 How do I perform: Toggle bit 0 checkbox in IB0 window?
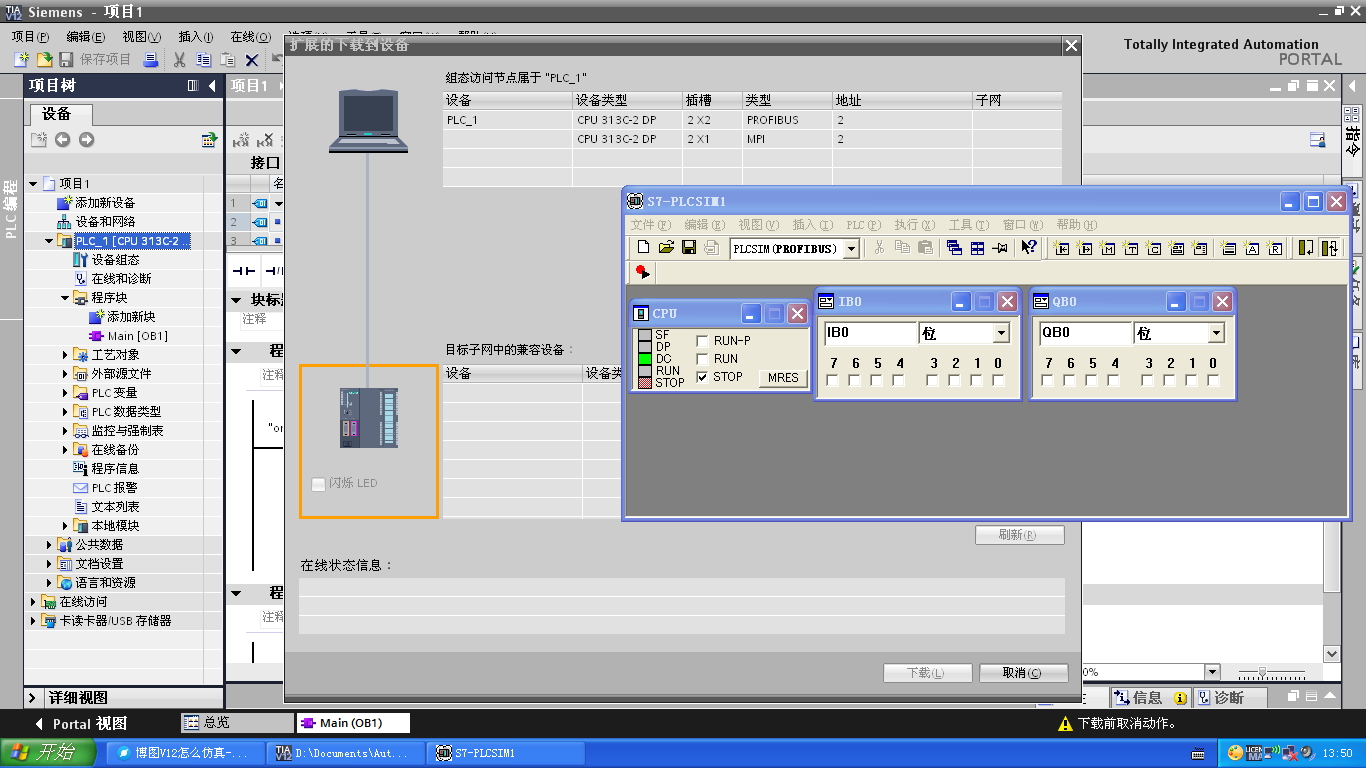pos(998,380)
